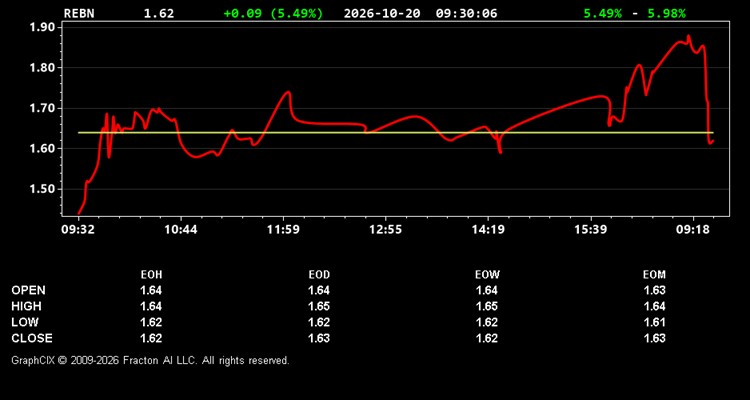Click the LOW row label

tap(25, 322)
